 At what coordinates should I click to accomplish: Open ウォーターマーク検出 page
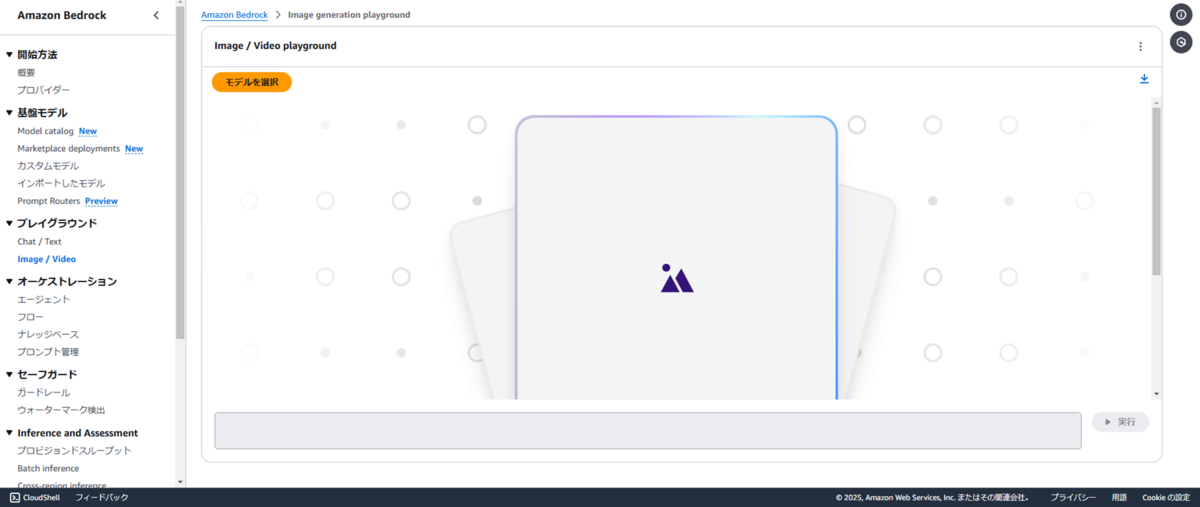pyautogui.click(x=61, y=410)
